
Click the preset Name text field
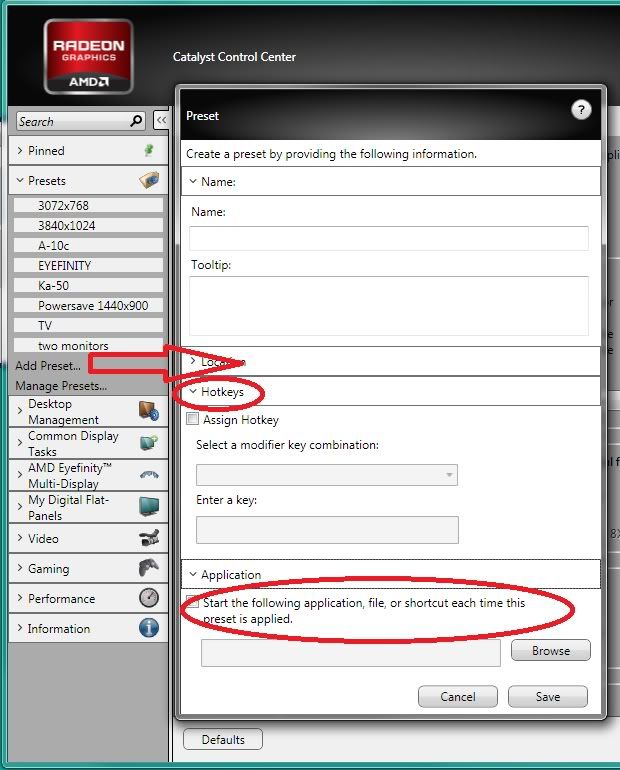[388, 238]
